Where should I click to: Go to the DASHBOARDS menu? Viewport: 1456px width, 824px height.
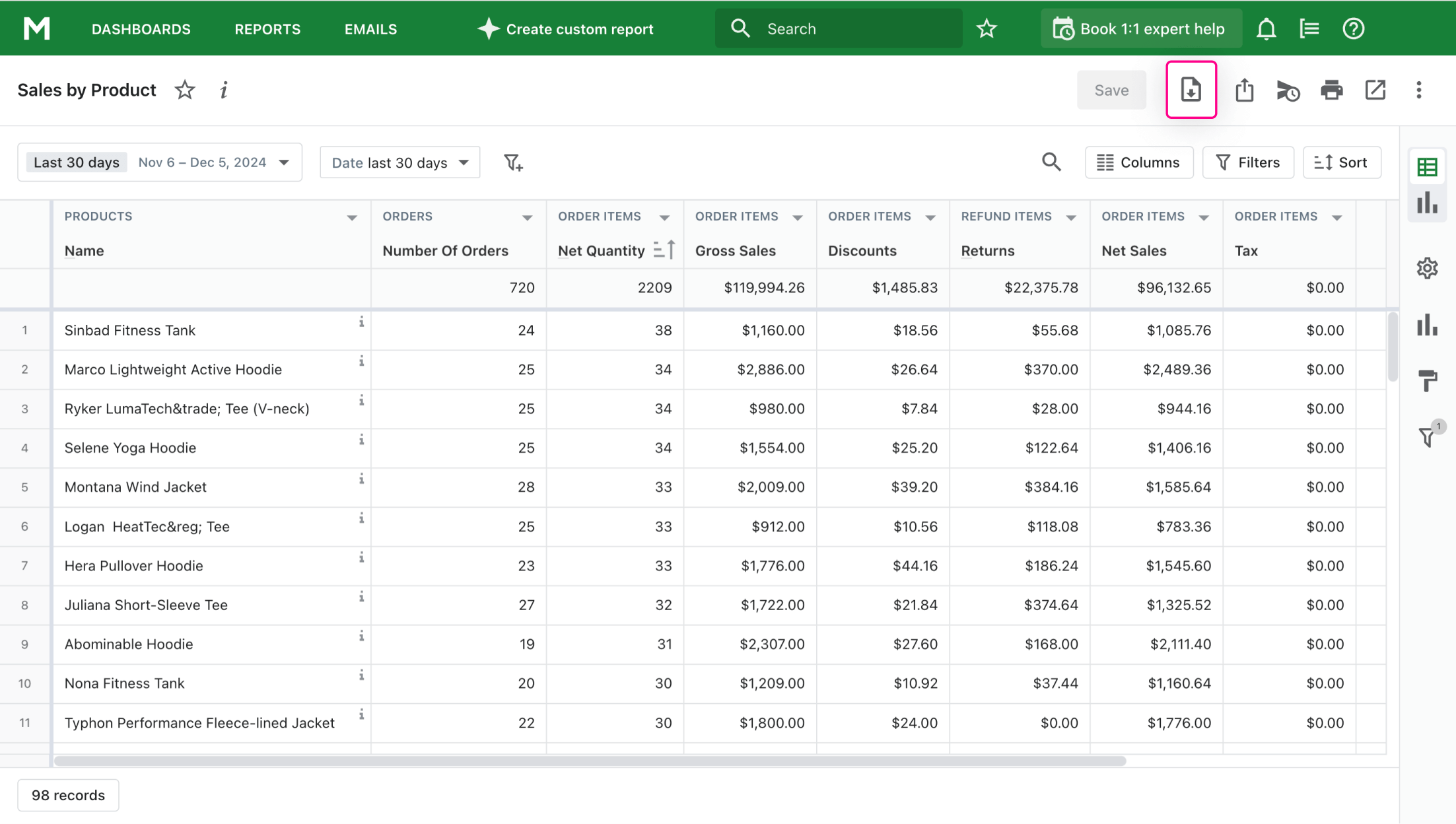(x=141, y=29)
